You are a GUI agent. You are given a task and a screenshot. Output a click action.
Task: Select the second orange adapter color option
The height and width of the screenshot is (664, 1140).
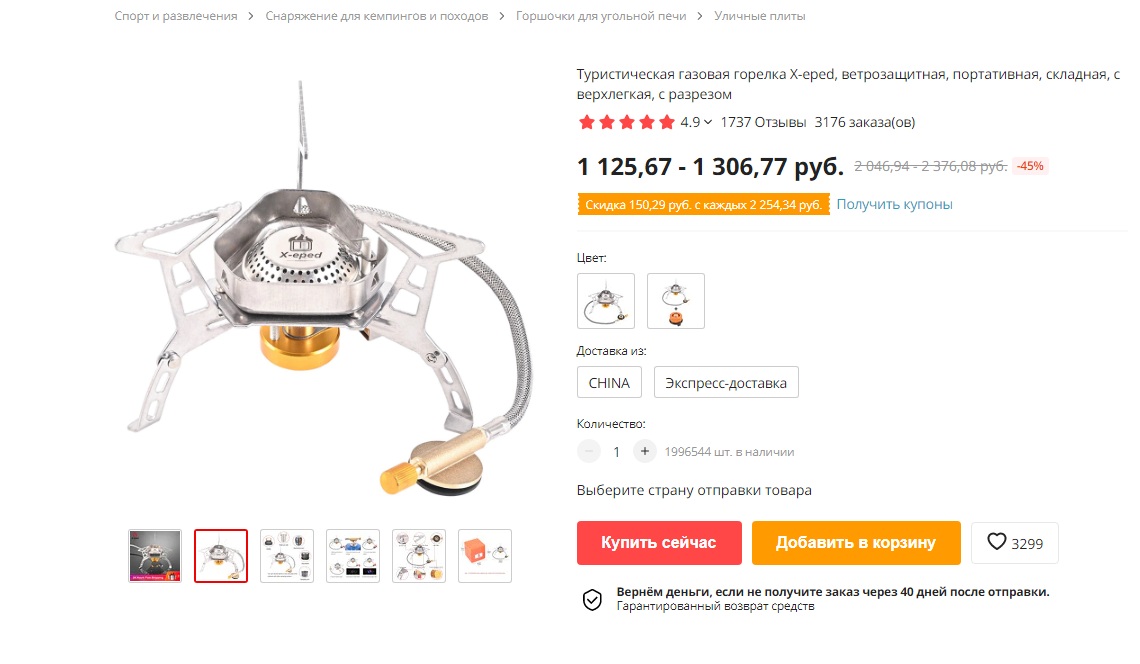(675, 301)
